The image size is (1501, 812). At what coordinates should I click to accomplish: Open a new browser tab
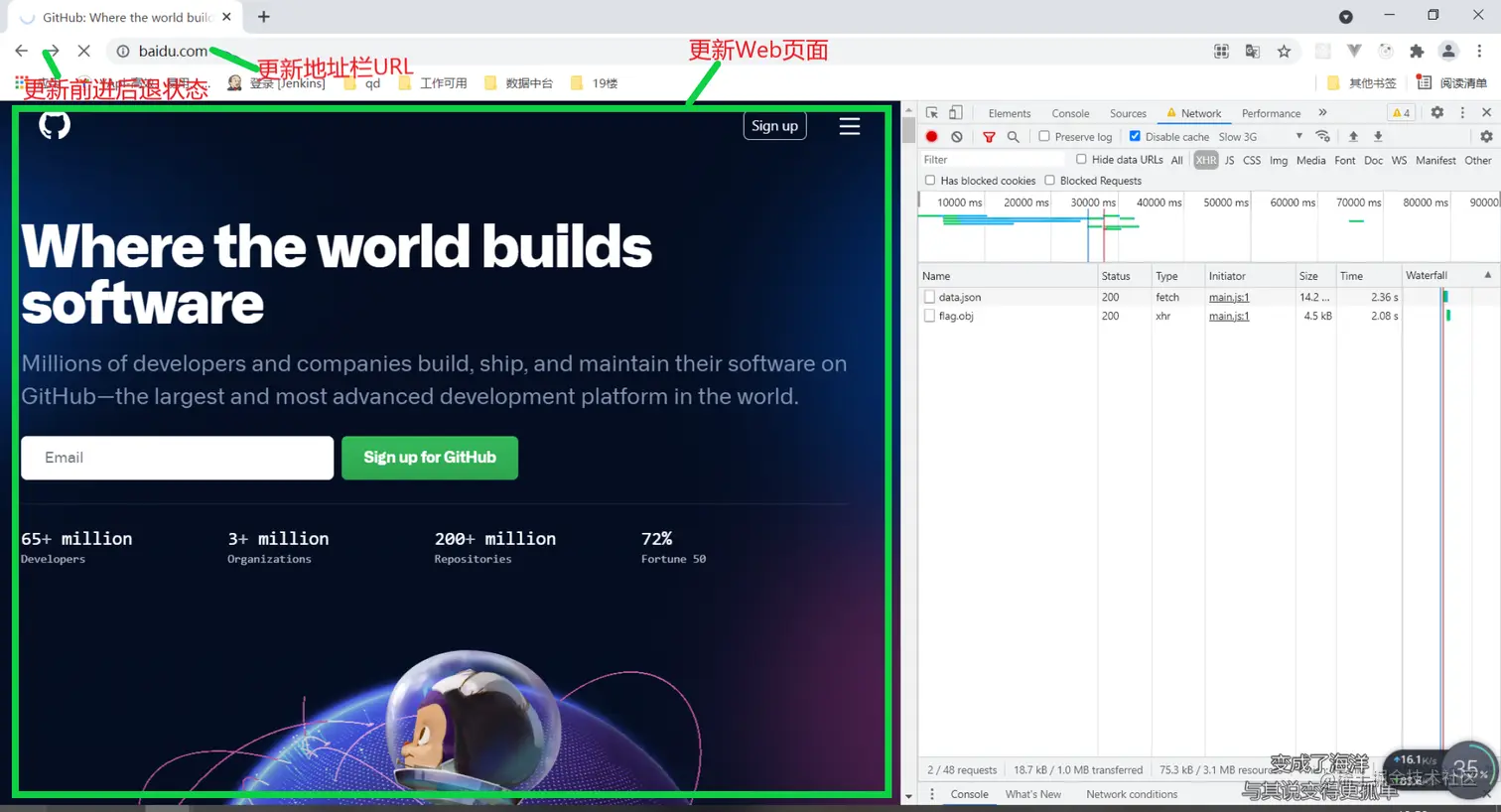(x=263, y=17)
